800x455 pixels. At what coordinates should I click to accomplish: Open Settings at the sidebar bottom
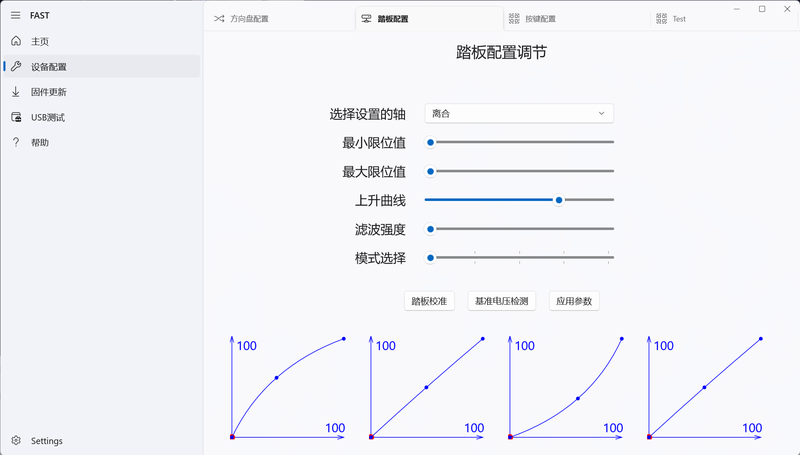click(x=102, y=440)
